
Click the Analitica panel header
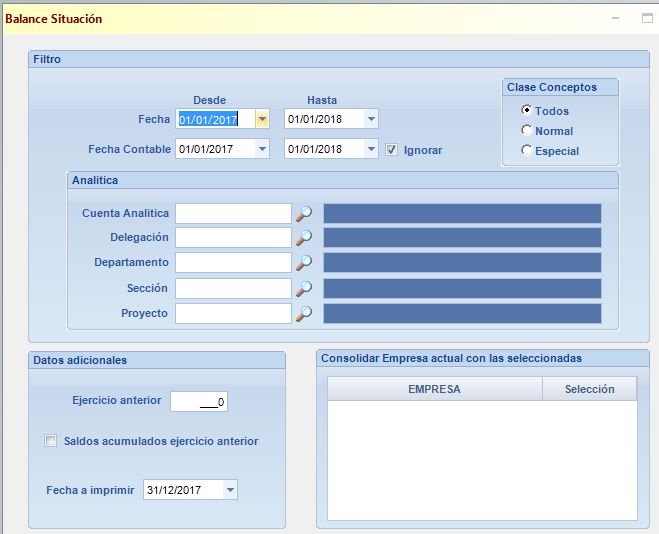[343, 180]
